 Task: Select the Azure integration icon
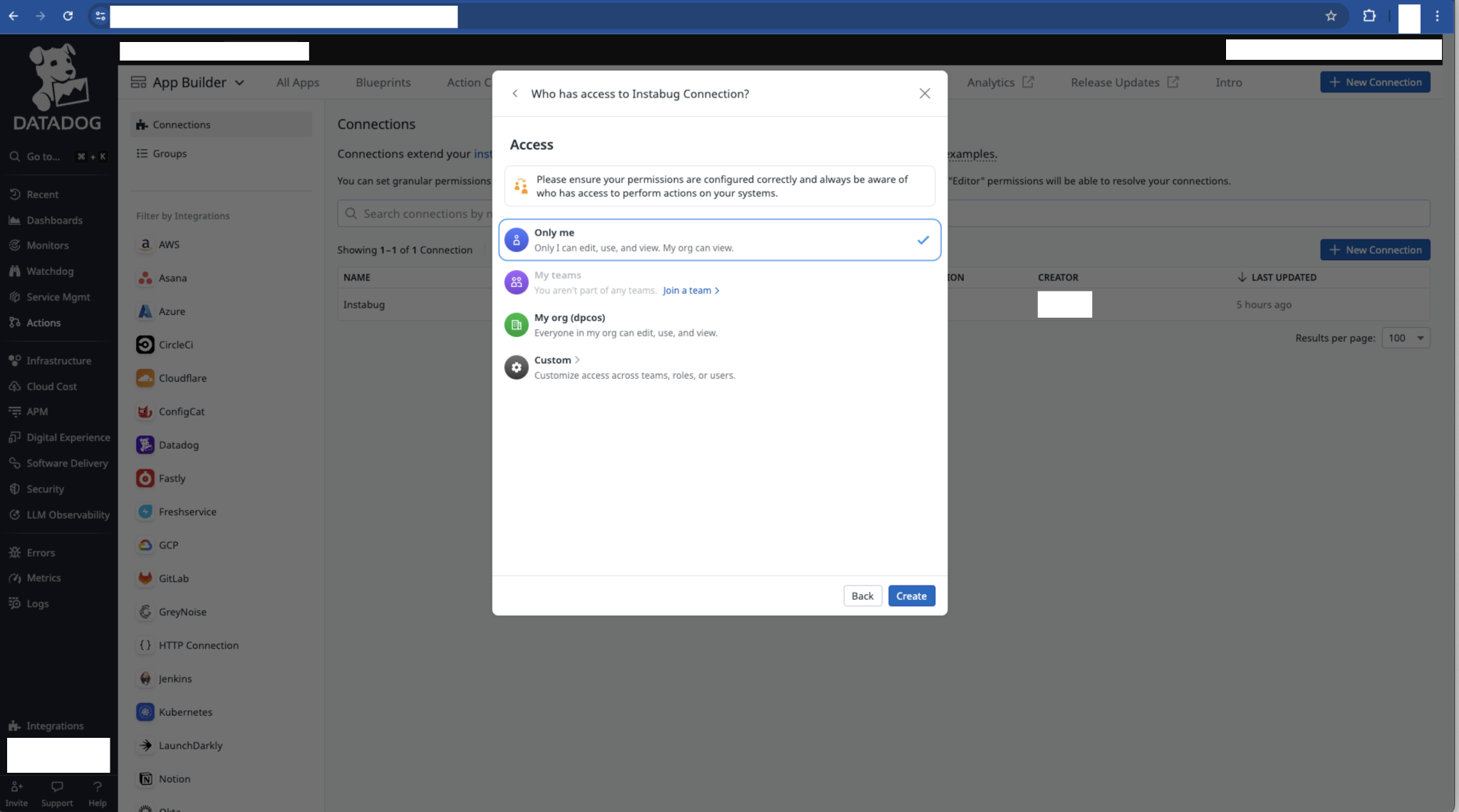[x=145, y=311]
